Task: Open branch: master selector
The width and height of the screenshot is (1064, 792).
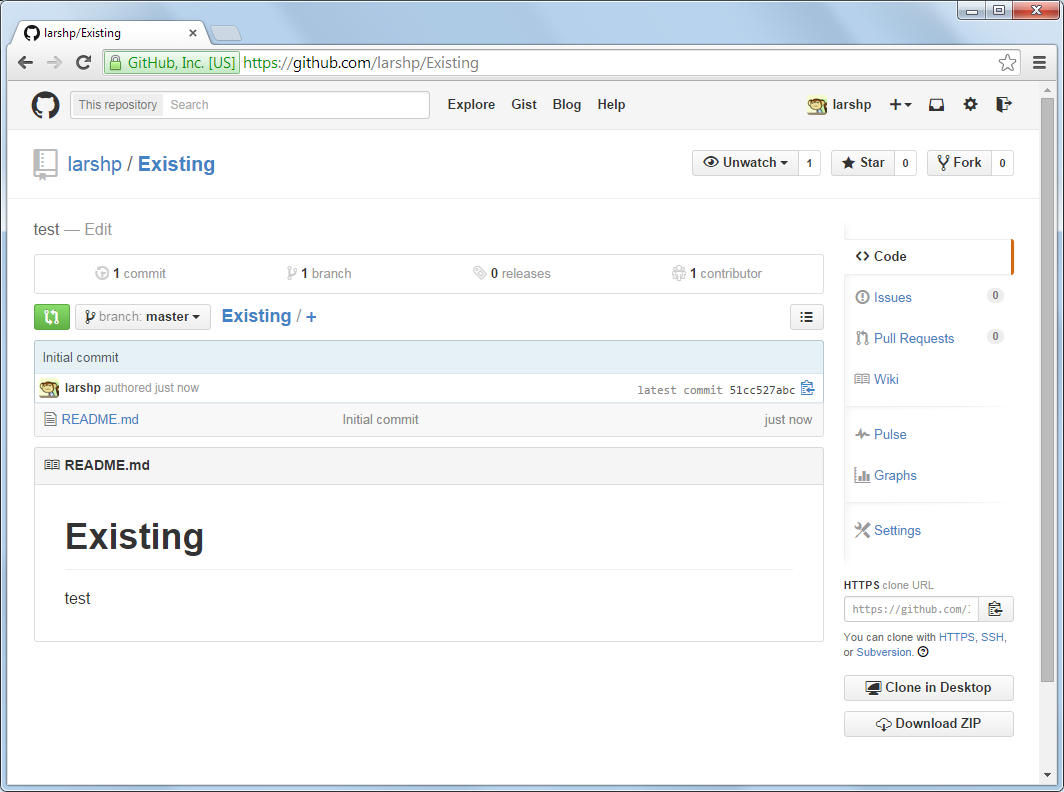Action: coord(142,317)
